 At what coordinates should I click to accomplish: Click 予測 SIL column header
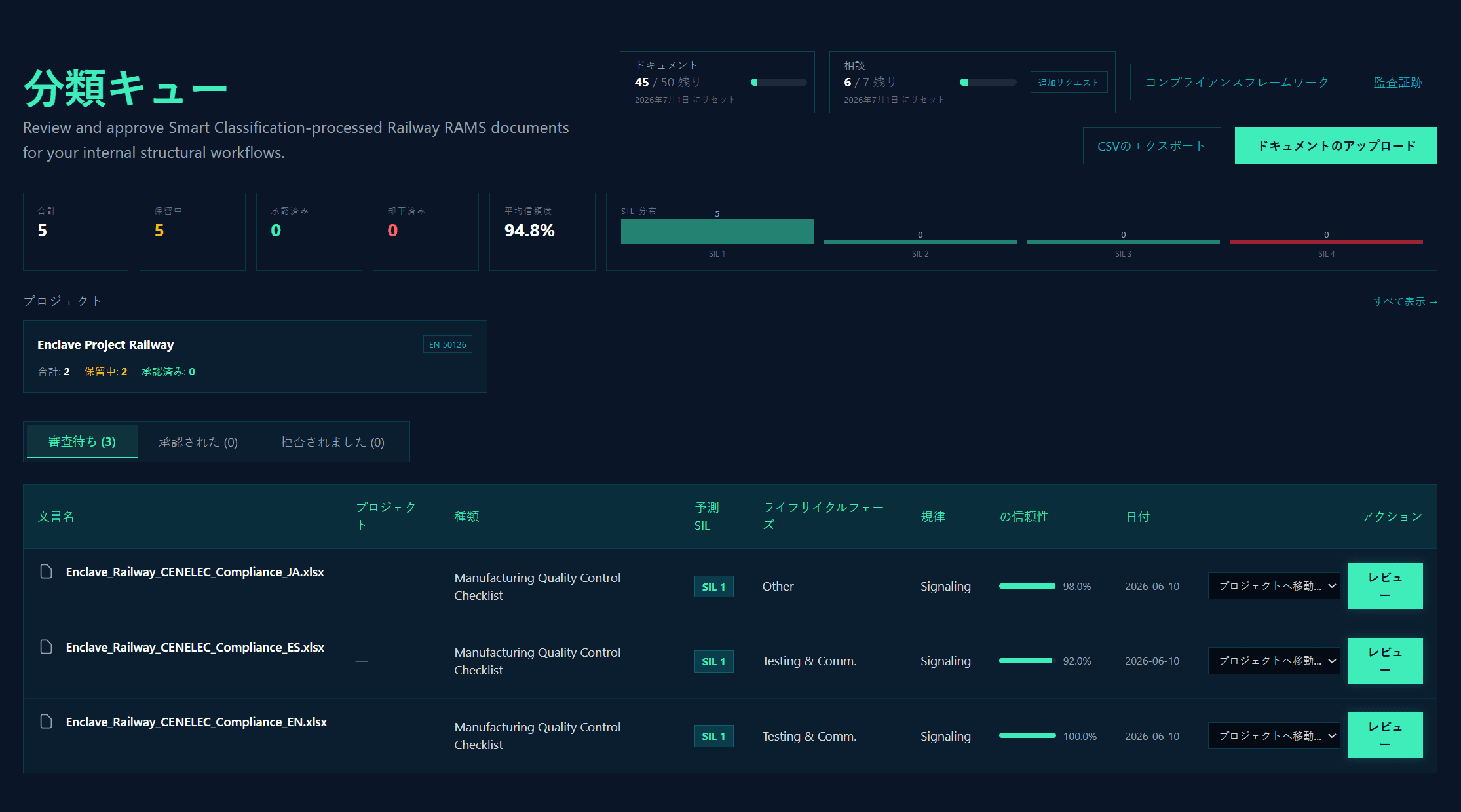pyautogui.click(x=707, y=517)
